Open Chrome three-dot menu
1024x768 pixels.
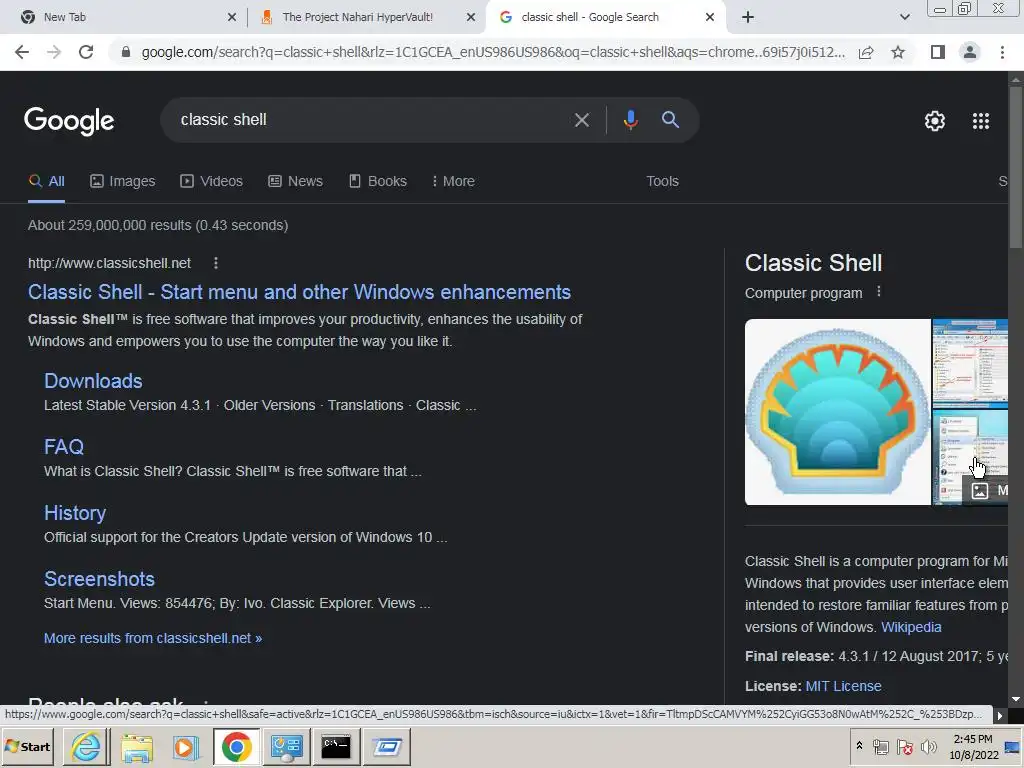(x=1002, y=52)
